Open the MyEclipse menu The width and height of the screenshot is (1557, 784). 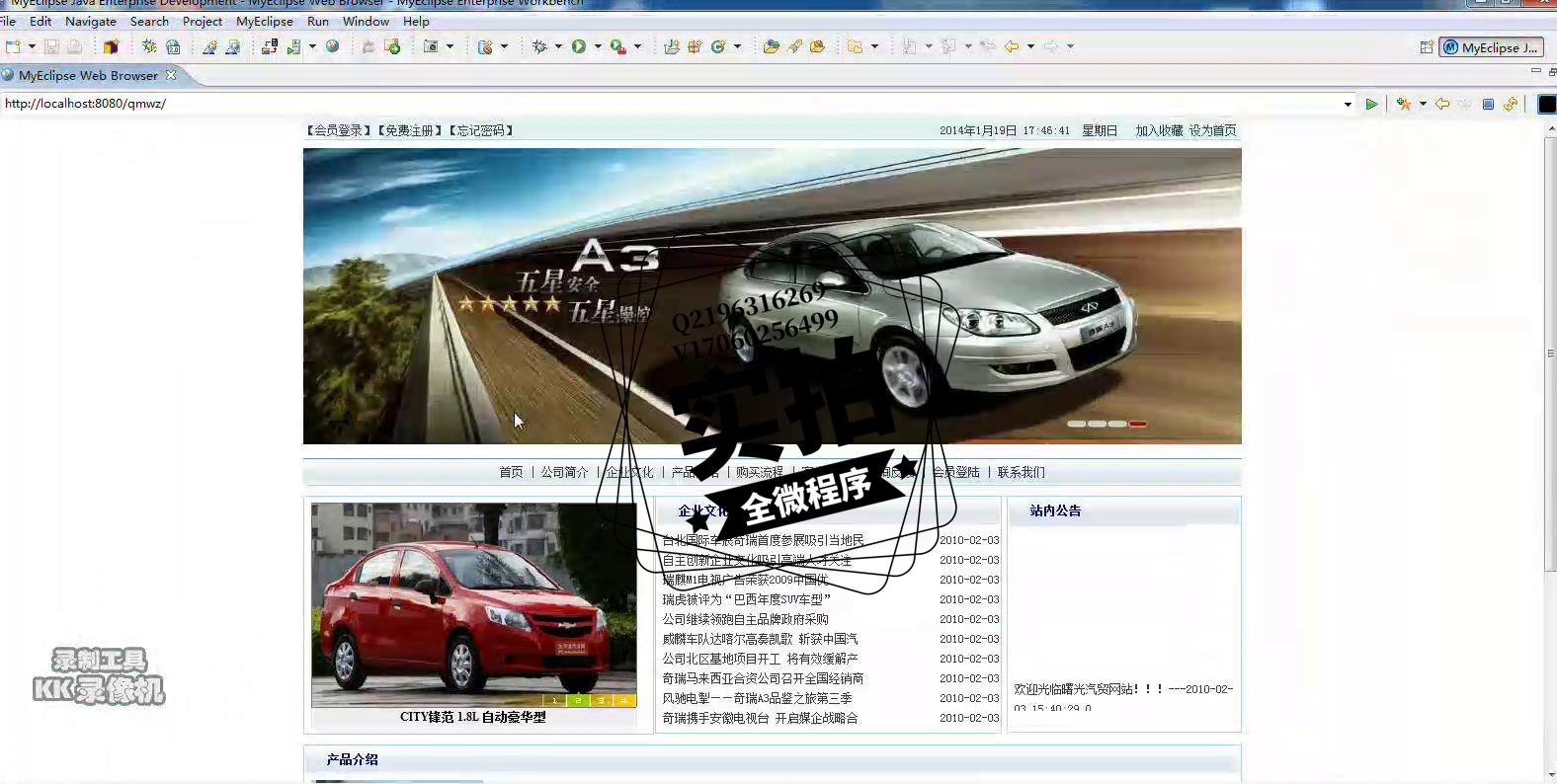pyautogui.click(x=265, y=21)
